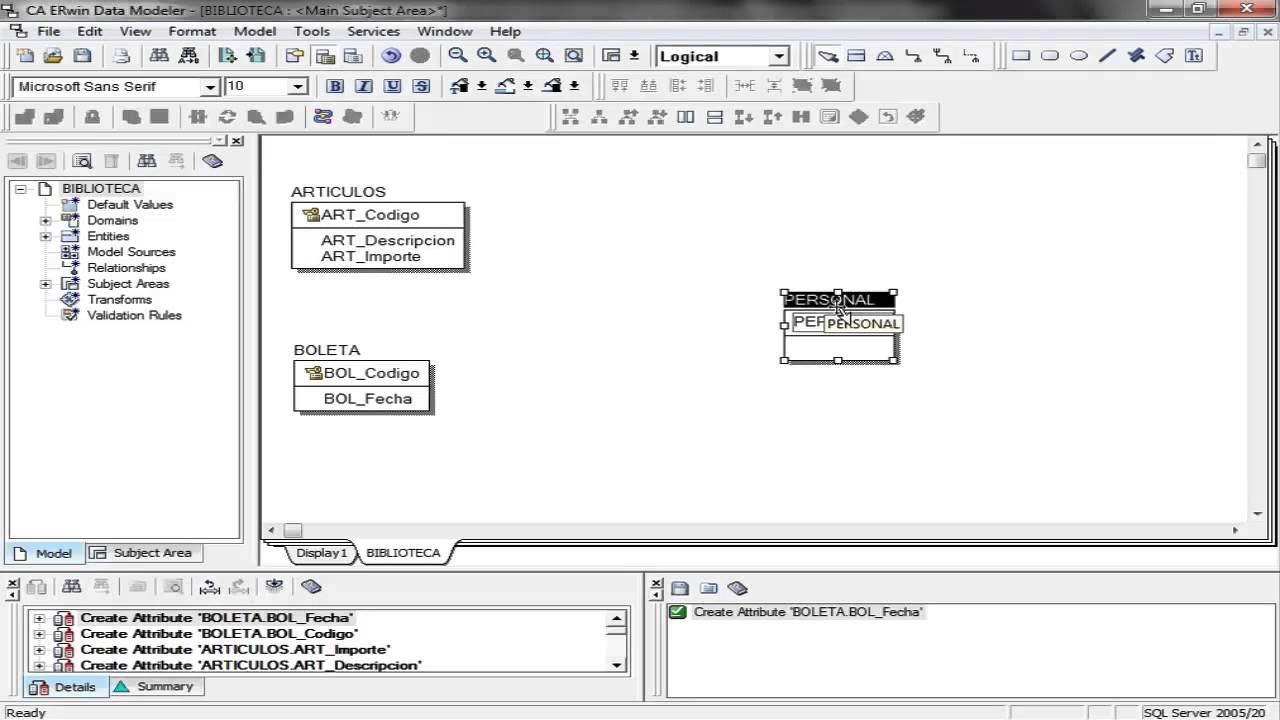Click the advisory message Create Attribute 'BOLETA.BOL_Fecha'

808,612
